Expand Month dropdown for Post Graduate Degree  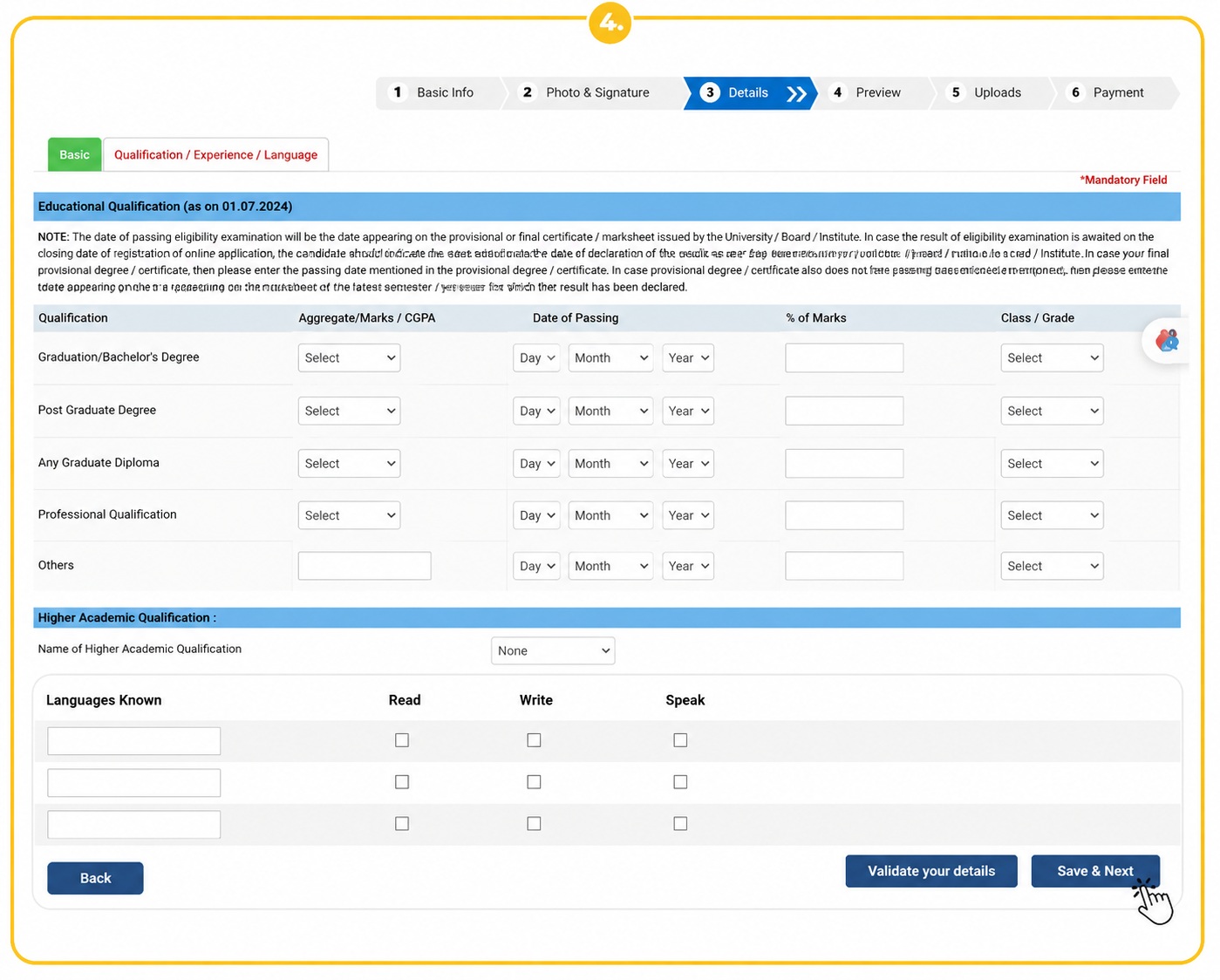pyautogui.click(x=610, y=411)
